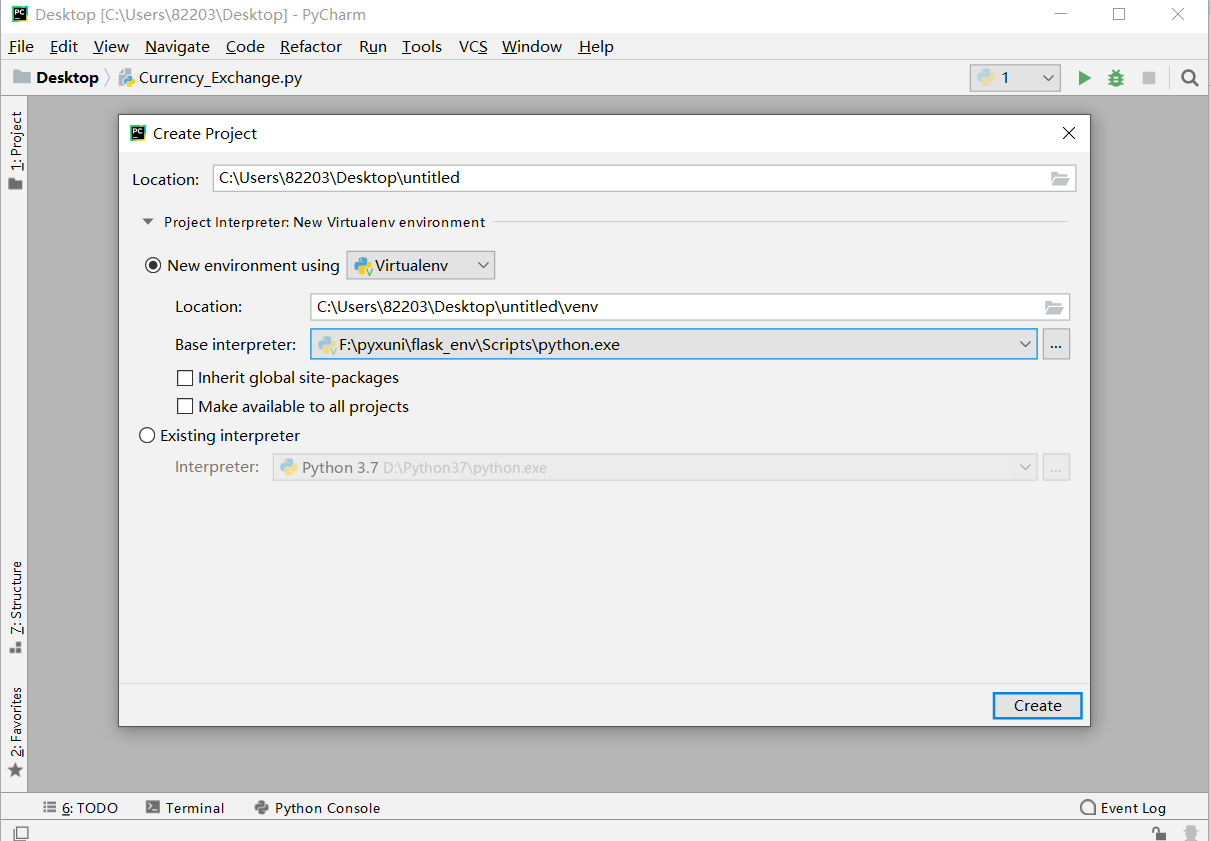
Task: Open the TODO tool window
Action: (x=81, y=808)
